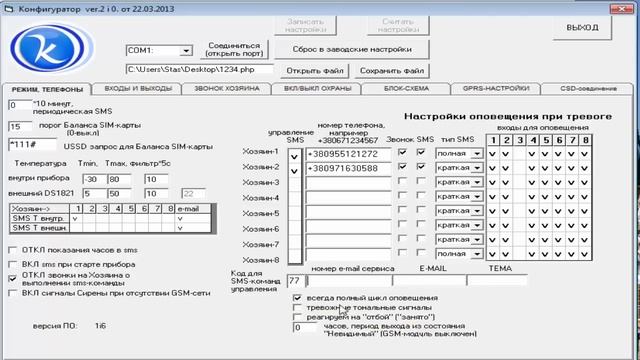
Task: Open тип SMS dropdown for Хозяин-2
Action: click(476, 168)
